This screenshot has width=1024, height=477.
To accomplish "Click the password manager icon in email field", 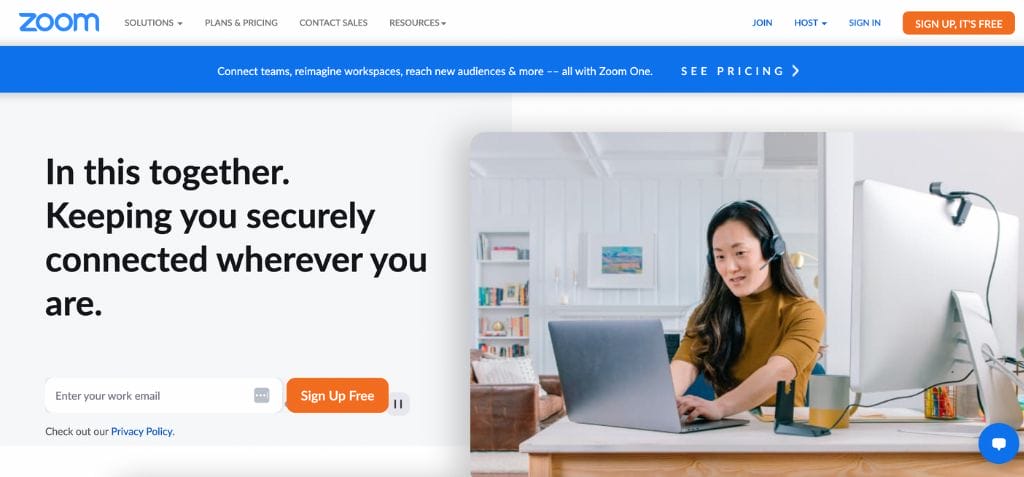I will click(261, 395).
